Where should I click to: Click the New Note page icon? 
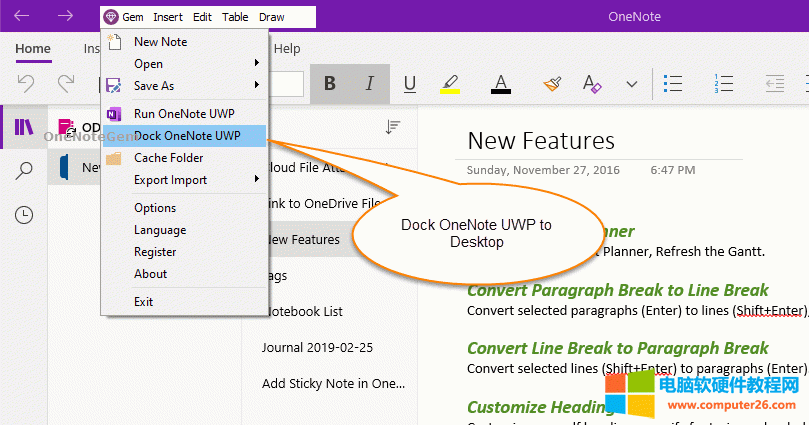pos(114,42)
